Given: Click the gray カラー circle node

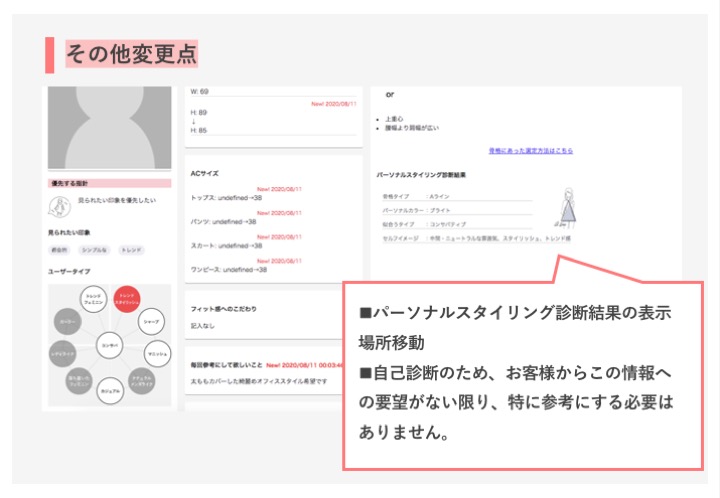Looking at the screenshot, I should pos(68,323).
